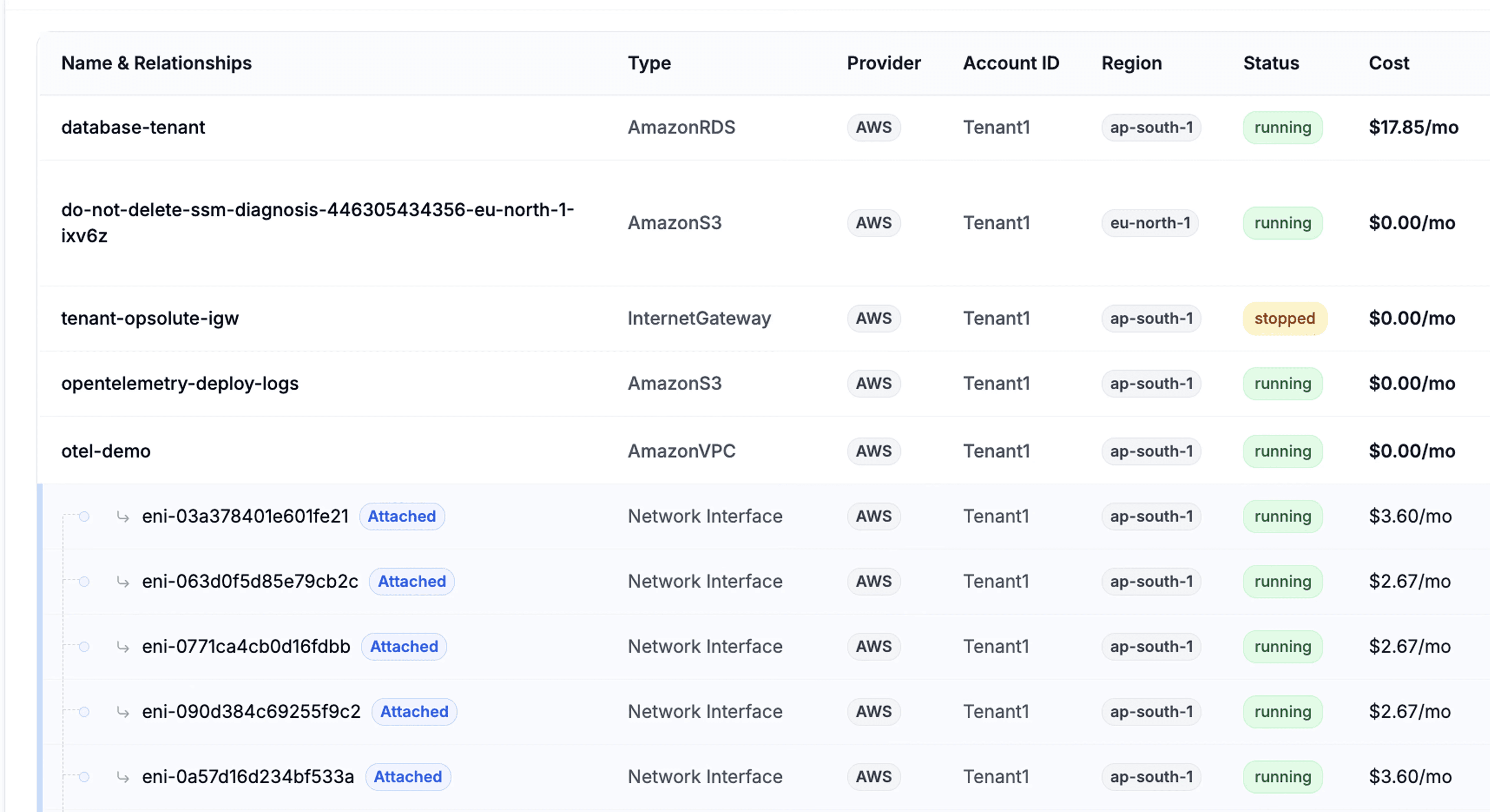Sort by Name & Relationships column
The height and width of the screenshot is (812, 1490).
pos(156,63)
